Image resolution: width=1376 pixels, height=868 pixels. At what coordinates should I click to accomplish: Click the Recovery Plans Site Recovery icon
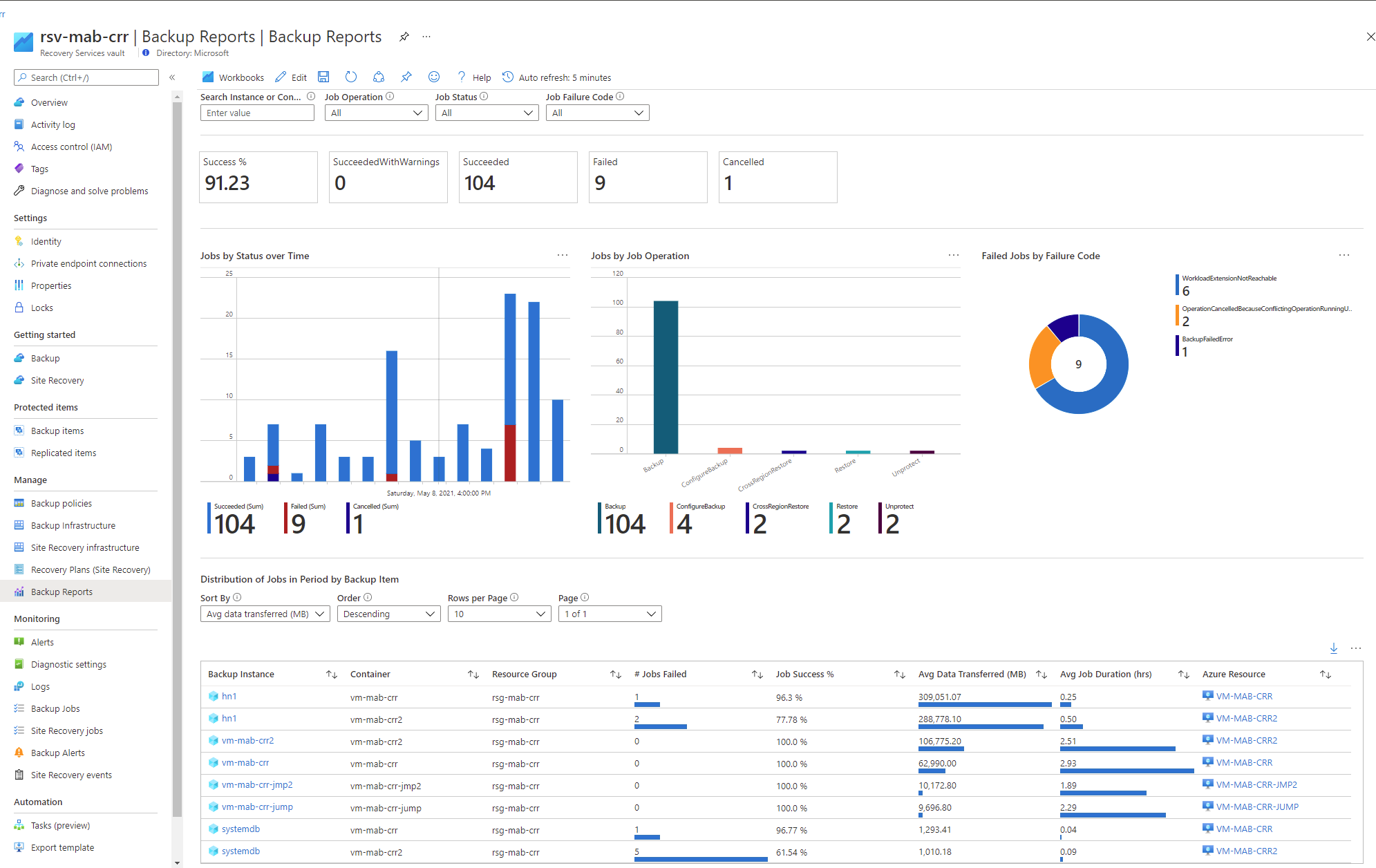pos(18,569)
